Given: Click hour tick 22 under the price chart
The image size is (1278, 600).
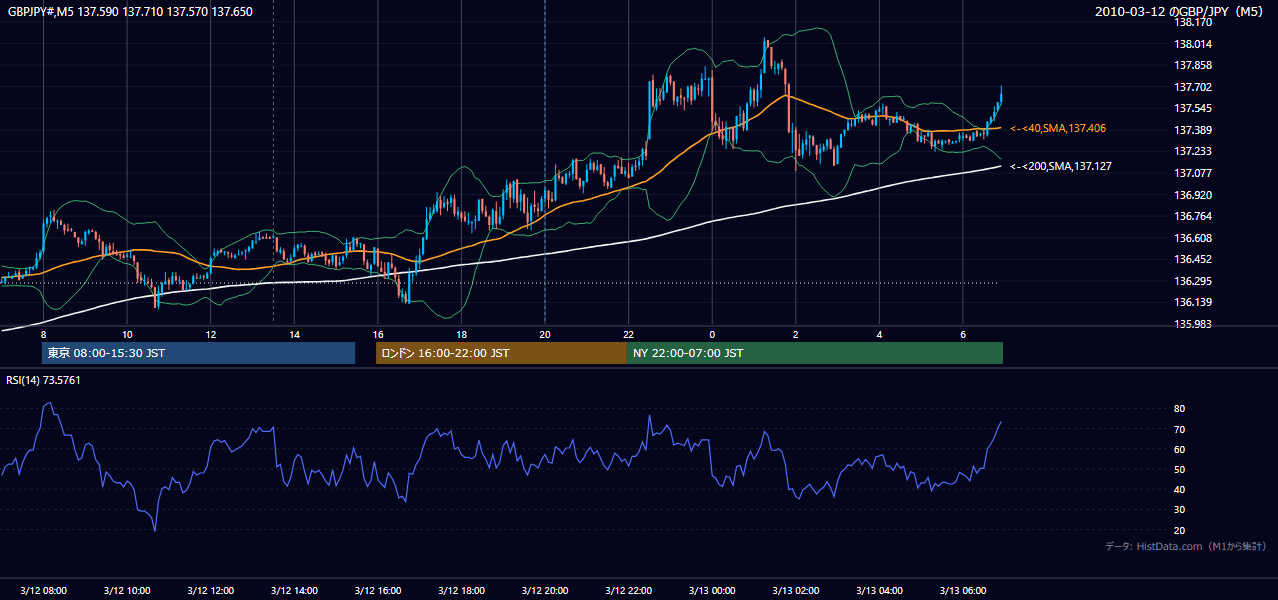Looking at the screenshot, I should coord(628,334).
